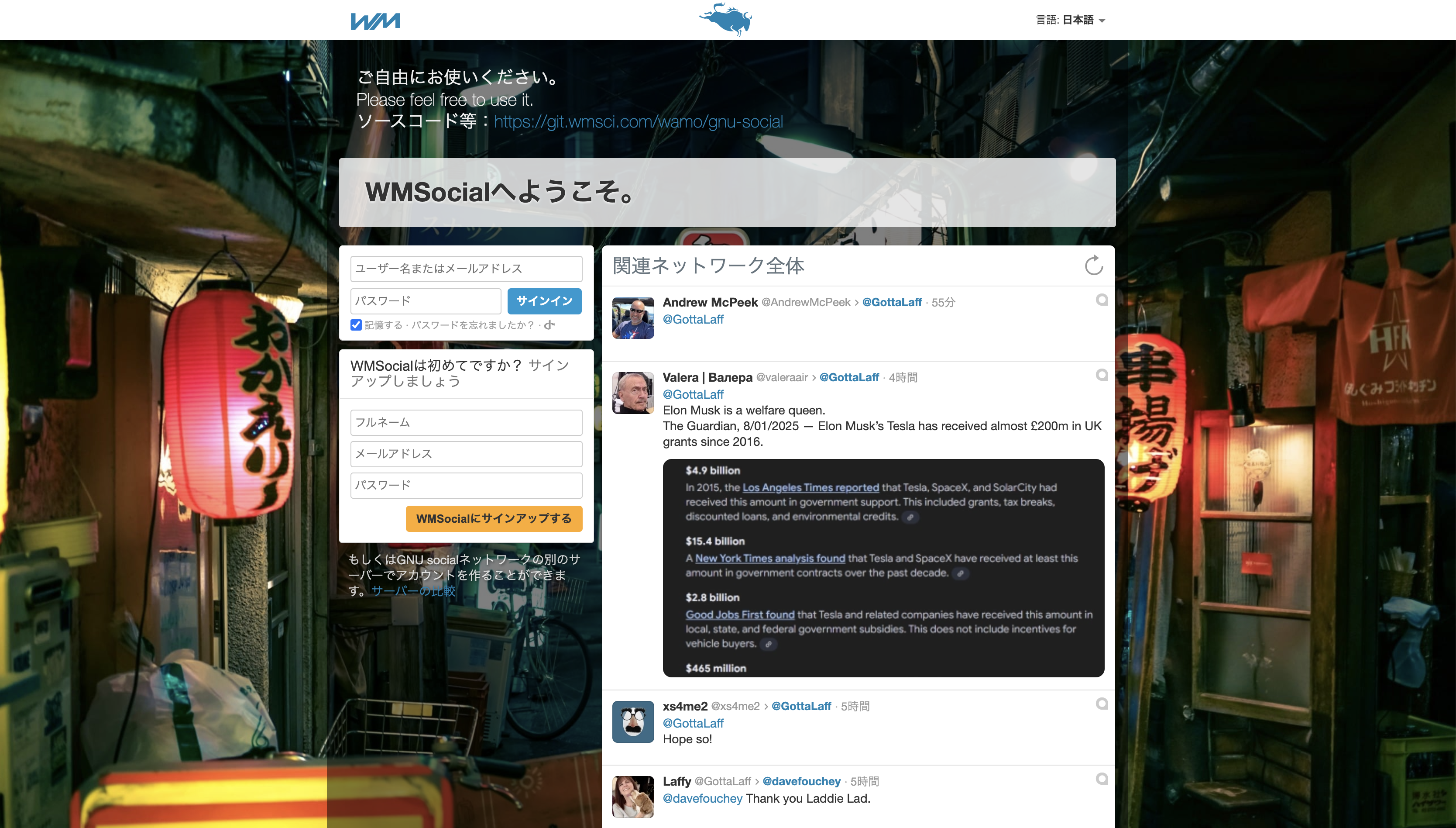This screenshot has height=828, width=1456.
Task: Open the 言語: 日本語 language dropdown
Action: [x=1070, y=20]
